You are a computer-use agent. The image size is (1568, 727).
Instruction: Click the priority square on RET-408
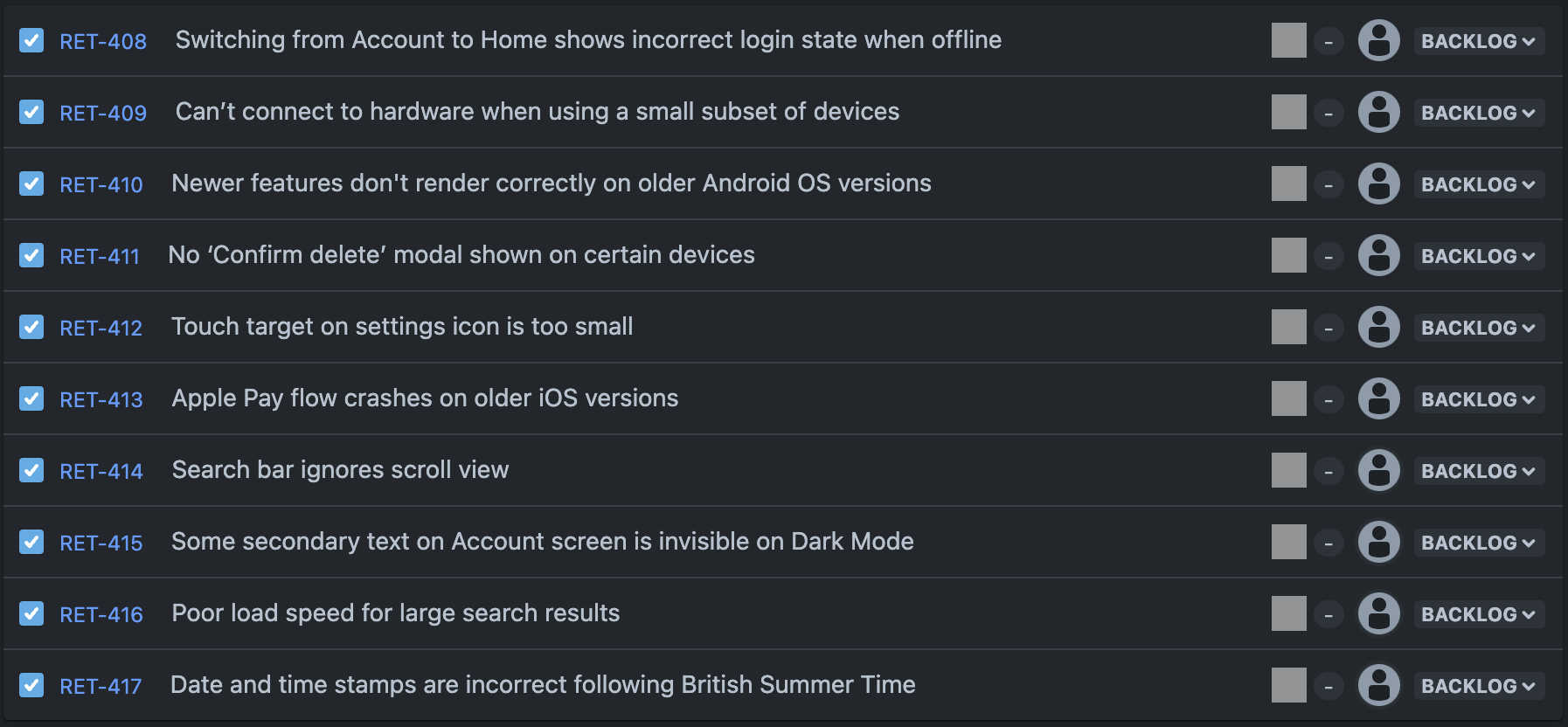[1287, 40]
